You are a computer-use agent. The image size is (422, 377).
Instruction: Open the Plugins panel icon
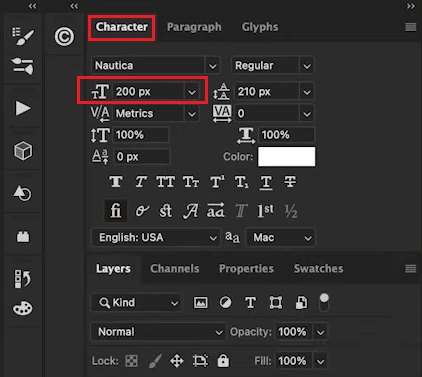click(23, 237)
